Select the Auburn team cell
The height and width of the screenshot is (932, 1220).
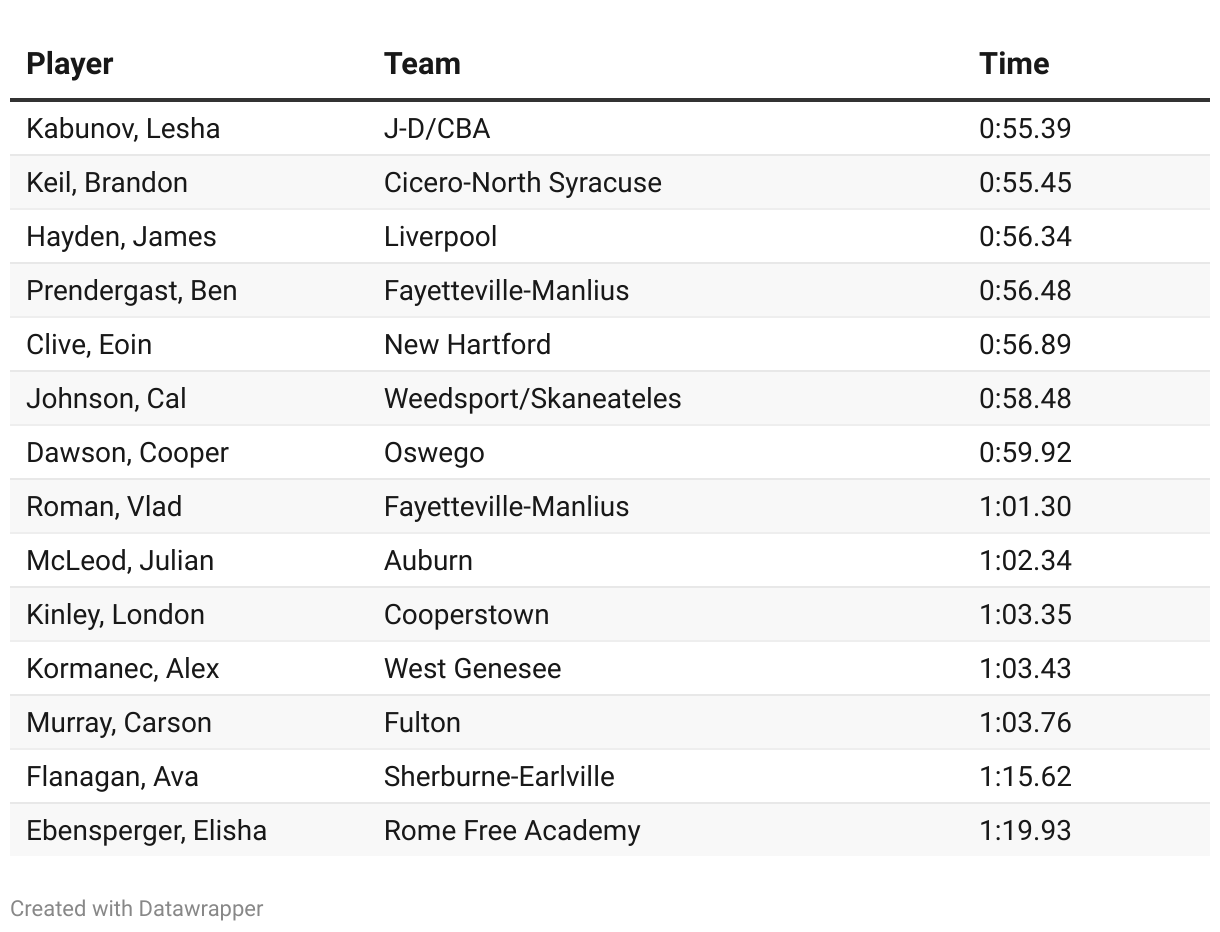pyautogui.click(x=428, y=561)
